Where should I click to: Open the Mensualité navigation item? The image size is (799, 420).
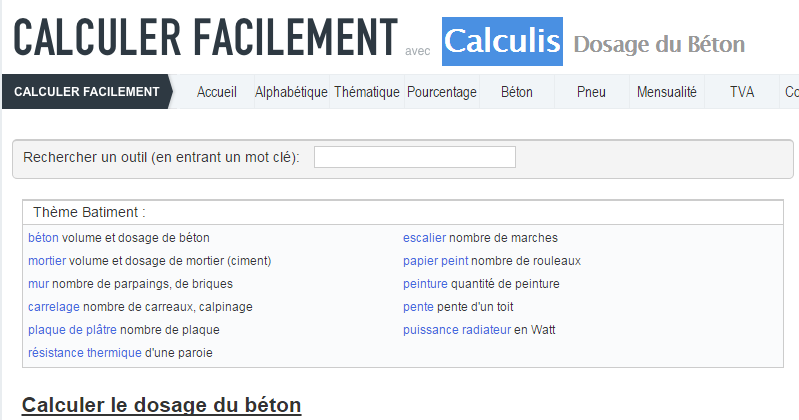coord(667,92)
